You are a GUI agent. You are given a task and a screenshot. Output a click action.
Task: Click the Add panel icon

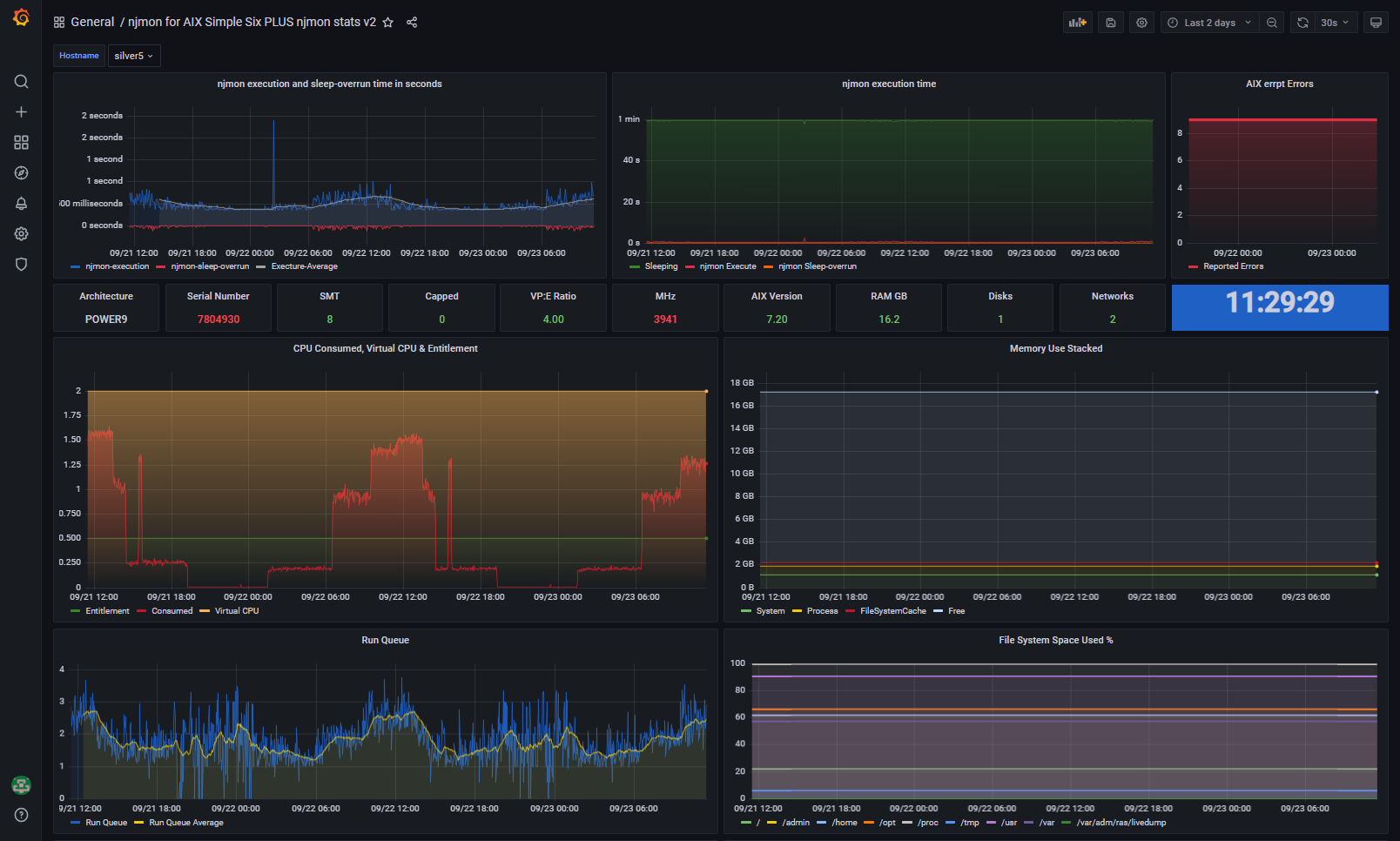click(1078, 23)
